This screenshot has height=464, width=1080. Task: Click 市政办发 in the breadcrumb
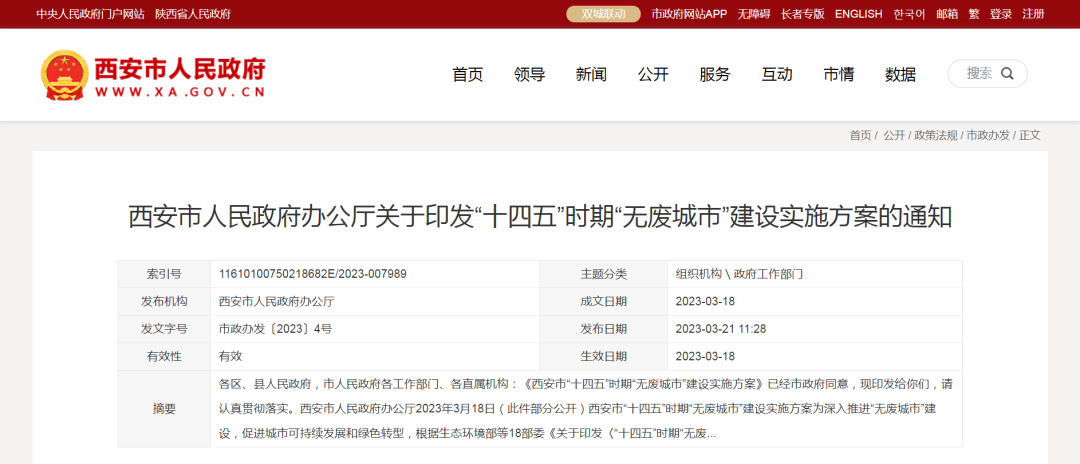988,136
